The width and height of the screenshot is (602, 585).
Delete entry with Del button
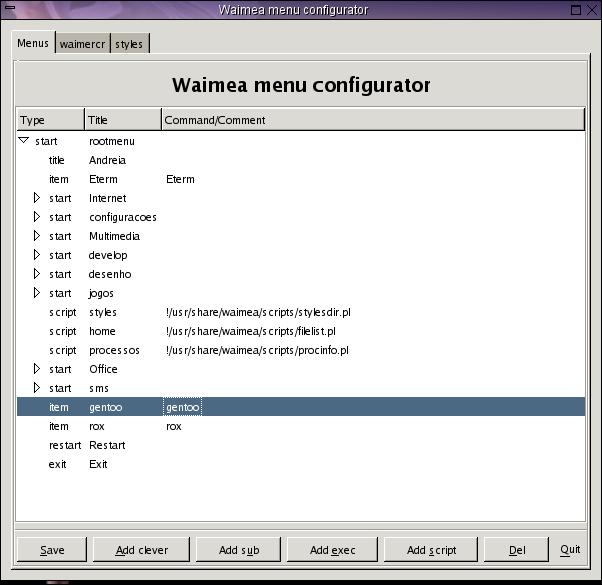coord(516,550)
